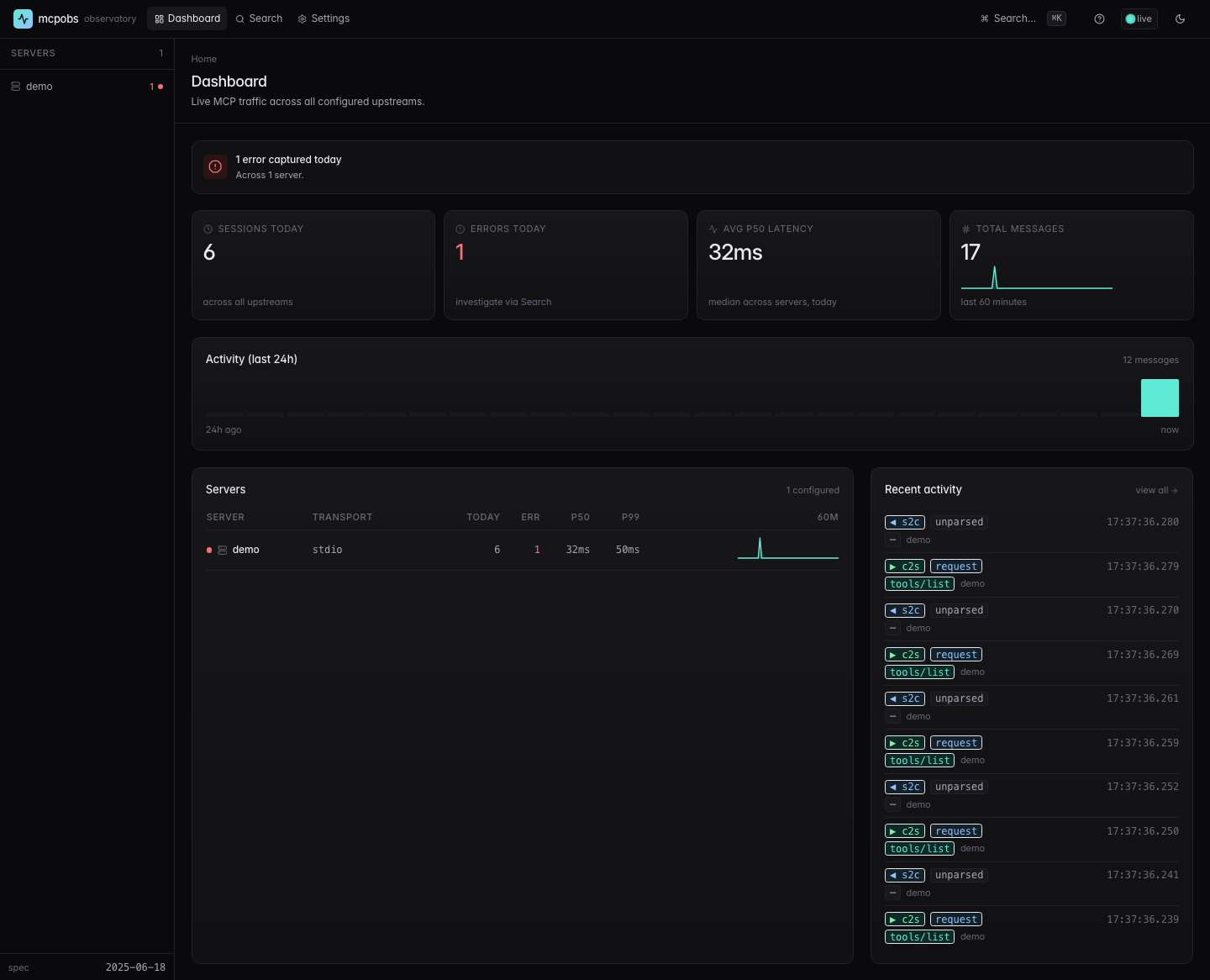Click c2s badge at 17:37:36.250

point(905,831)
